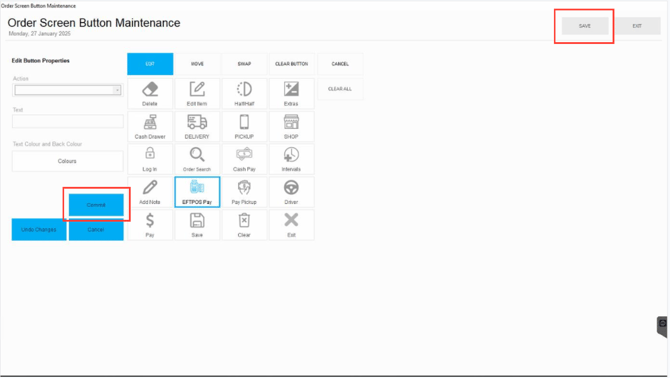The image size is (670, 378).
Task: Select the Add Note pencil icon
Action: pos(150,192)
